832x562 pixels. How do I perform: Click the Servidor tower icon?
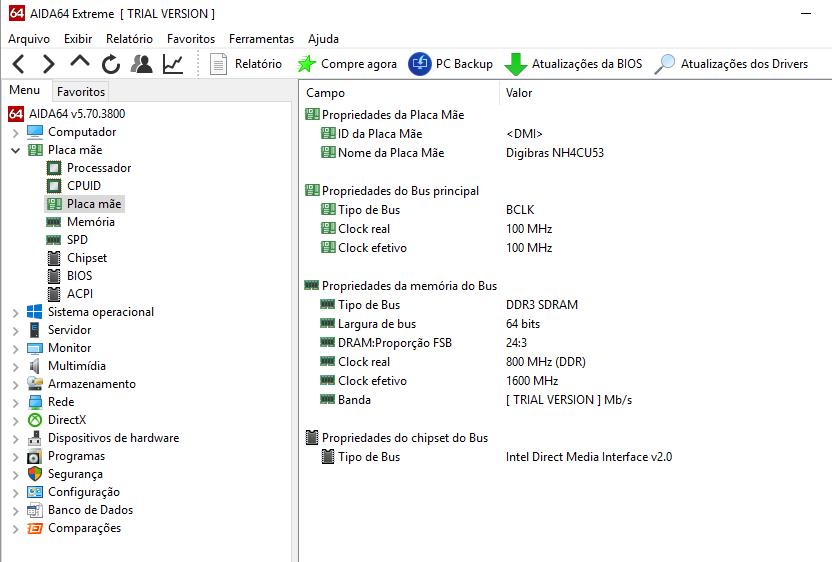[x=34, y=330]
